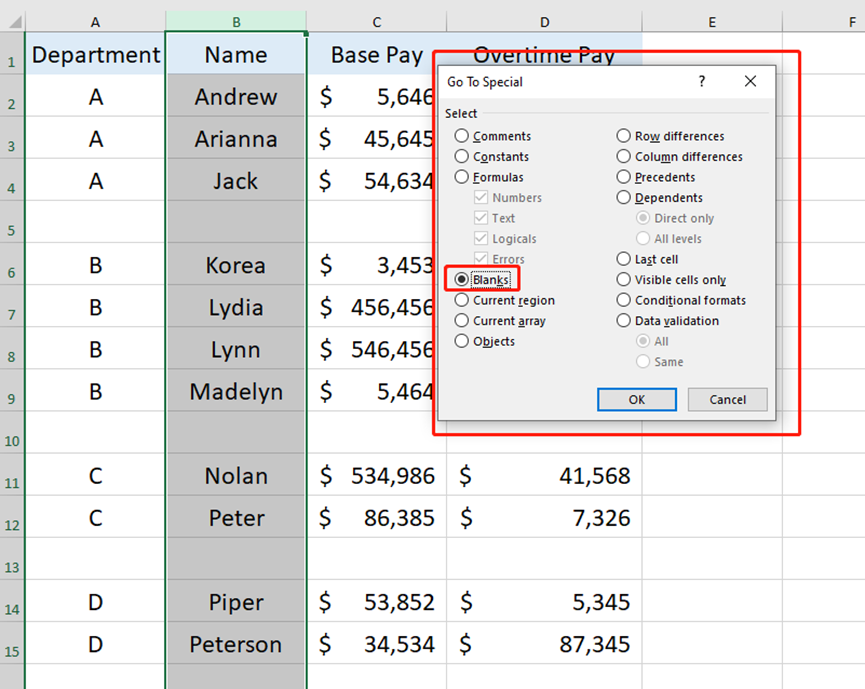Select column A header
The width and height of the screenshot is (865, 689).
click(x=95, y=22)
